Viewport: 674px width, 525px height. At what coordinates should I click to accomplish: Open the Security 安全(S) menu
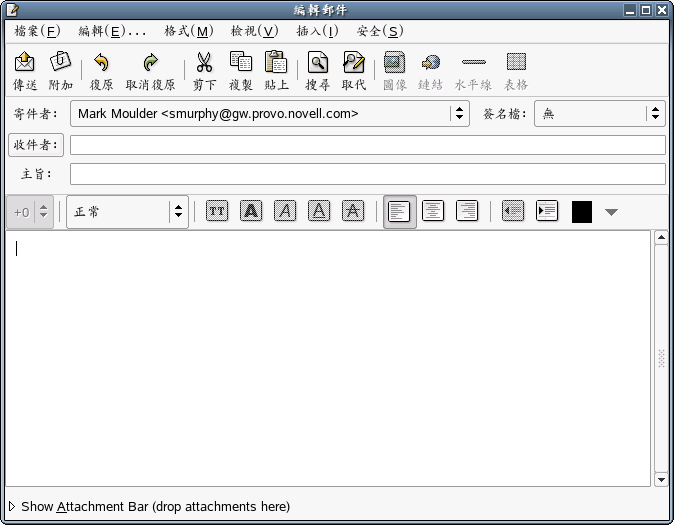pyautogui.click(x=380, y=31)
